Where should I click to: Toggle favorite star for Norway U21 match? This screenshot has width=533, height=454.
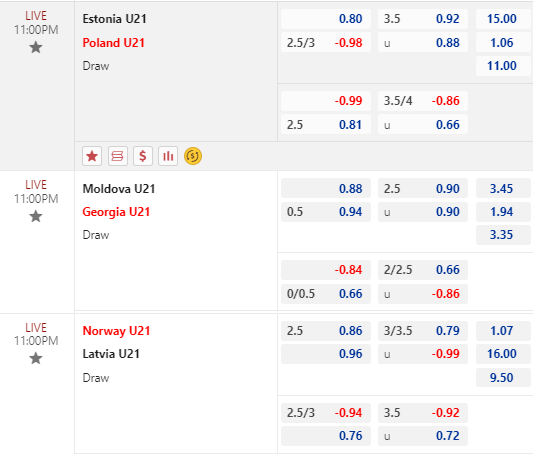point(36,358)
